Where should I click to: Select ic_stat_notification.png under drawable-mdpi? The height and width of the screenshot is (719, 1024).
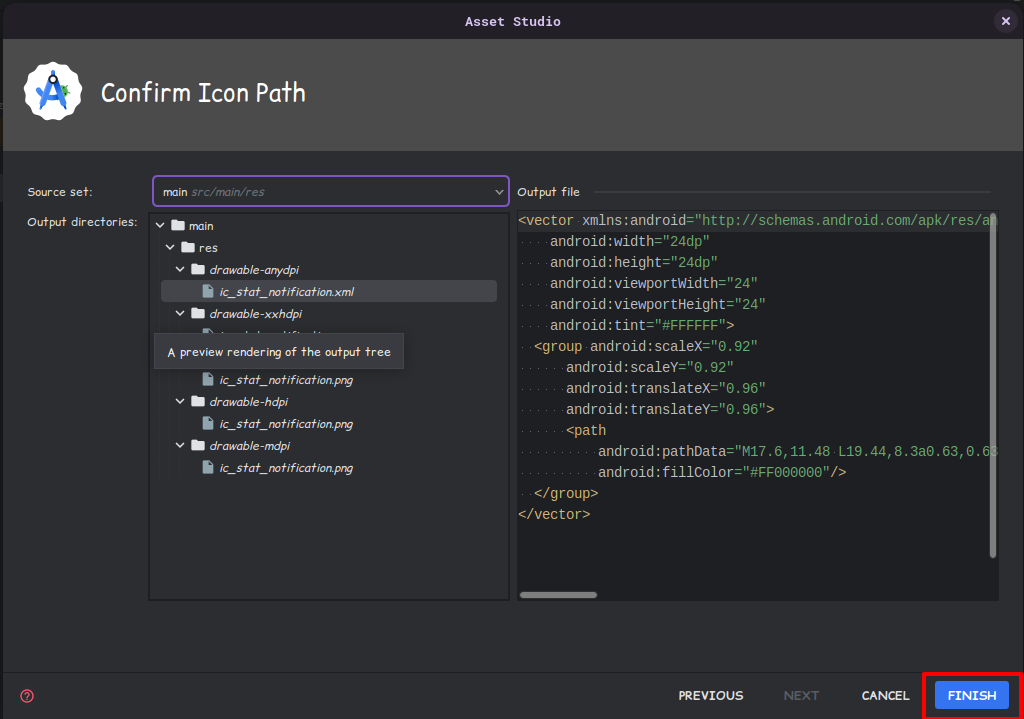(x=285, y=468)
